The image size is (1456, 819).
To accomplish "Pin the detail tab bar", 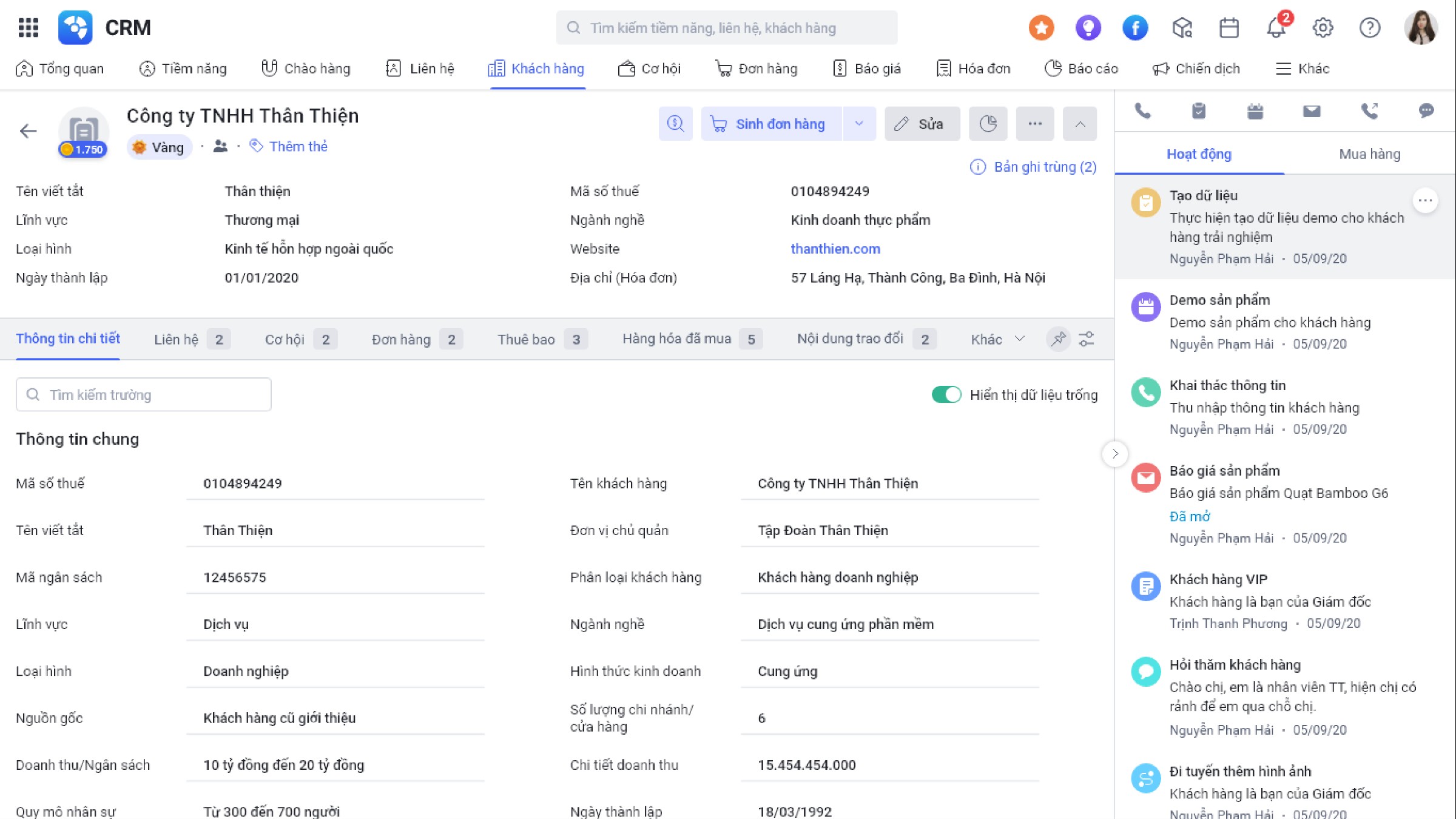I will (1058, 339).
